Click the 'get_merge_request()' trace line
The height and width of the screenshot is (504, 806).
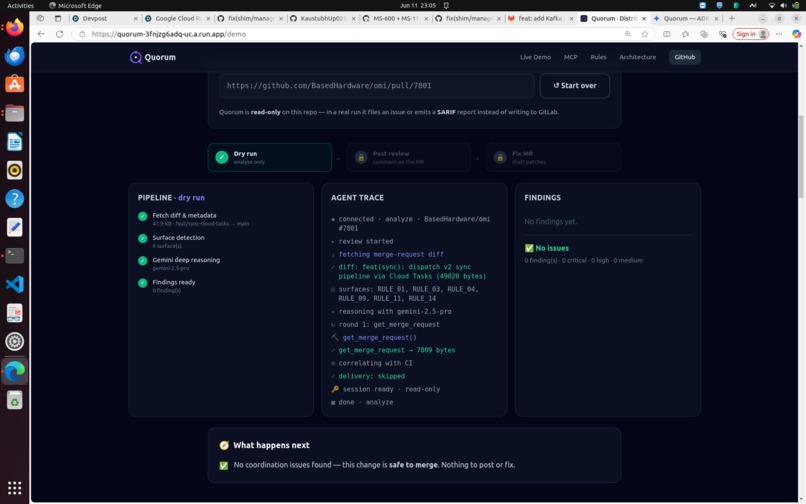[379, 337]
